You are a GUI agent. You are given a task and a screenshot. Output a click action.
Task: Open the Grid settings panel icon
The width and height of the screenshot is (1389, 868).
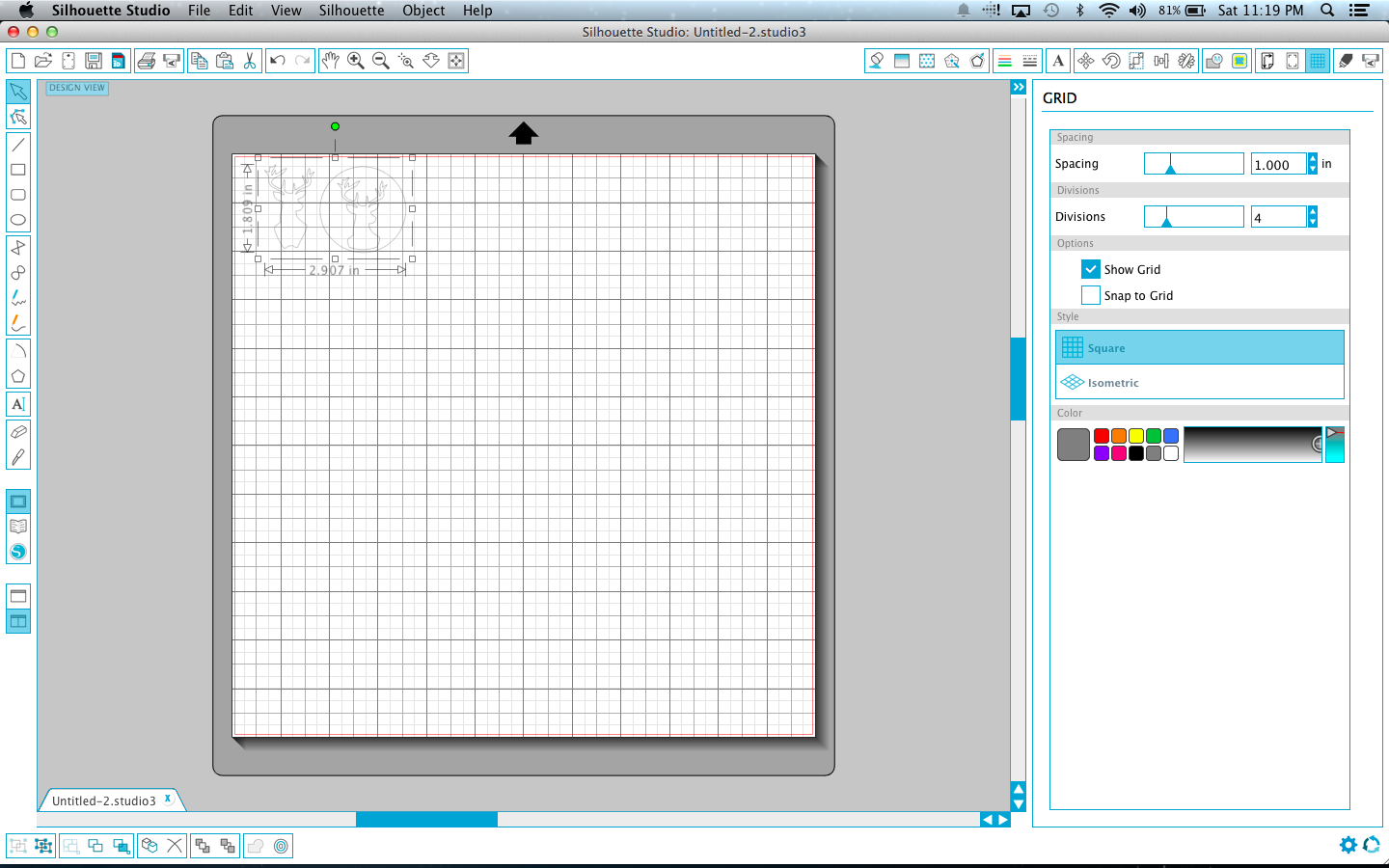(1318, 61)
